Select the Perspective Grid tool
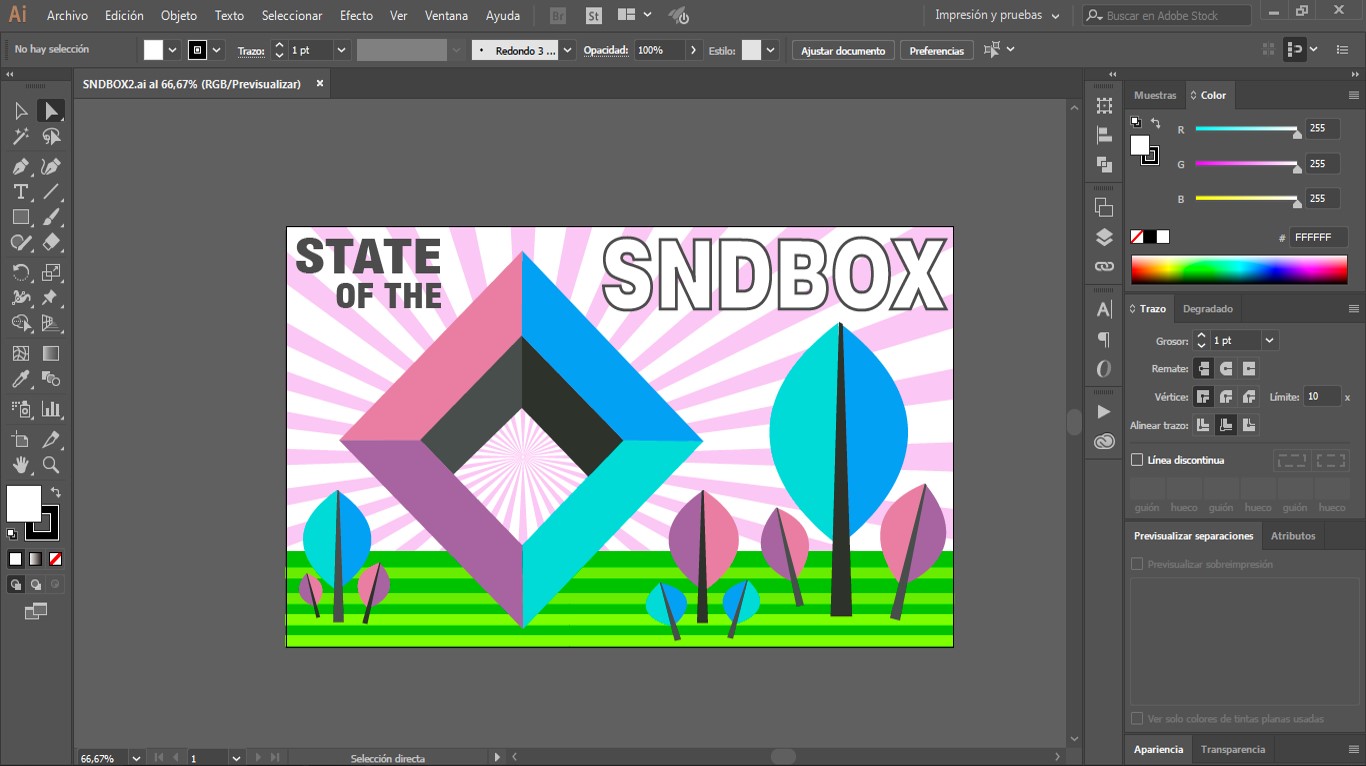Image resolution: width=1366 pixels, height=766 pixels. click(x=51, y=323)
